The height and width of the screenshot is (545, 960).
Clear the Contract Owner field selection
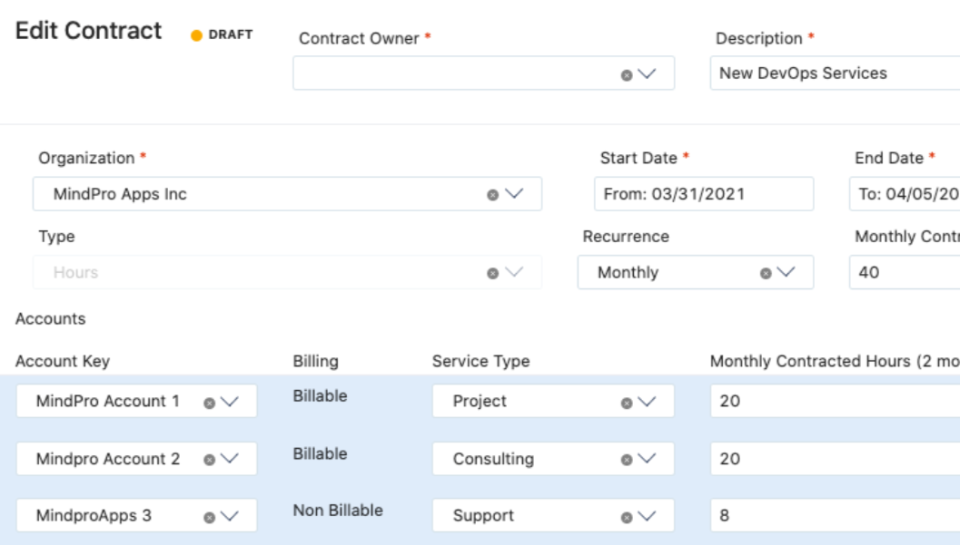click(626, 75)
